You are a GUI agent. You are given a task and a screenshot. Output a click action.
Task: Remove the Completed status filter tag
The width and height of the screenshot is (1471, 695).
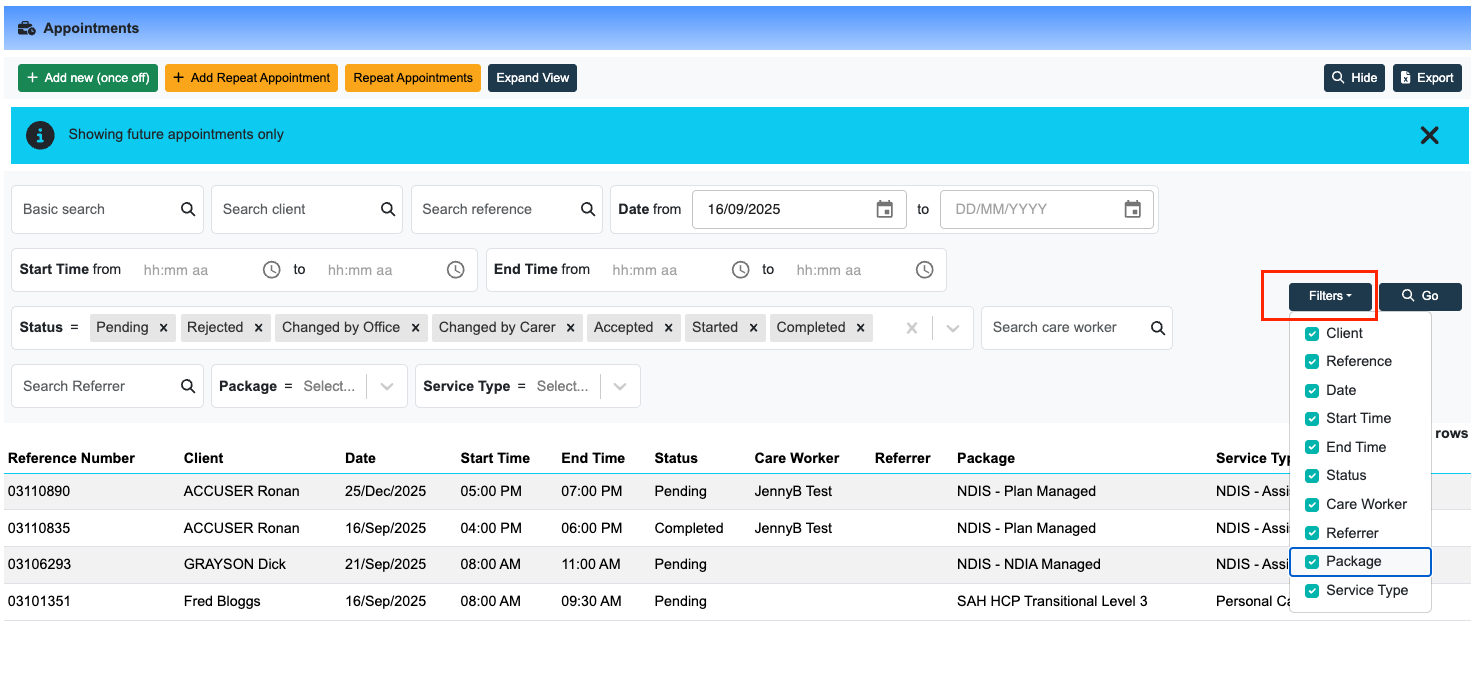(860, 328)
